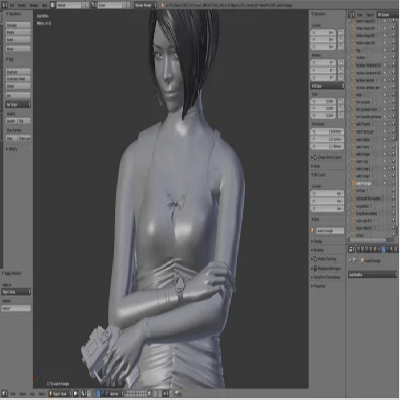Click the Duplicate button in Edit panel
The image size is (400, 400).
(18, 72)
